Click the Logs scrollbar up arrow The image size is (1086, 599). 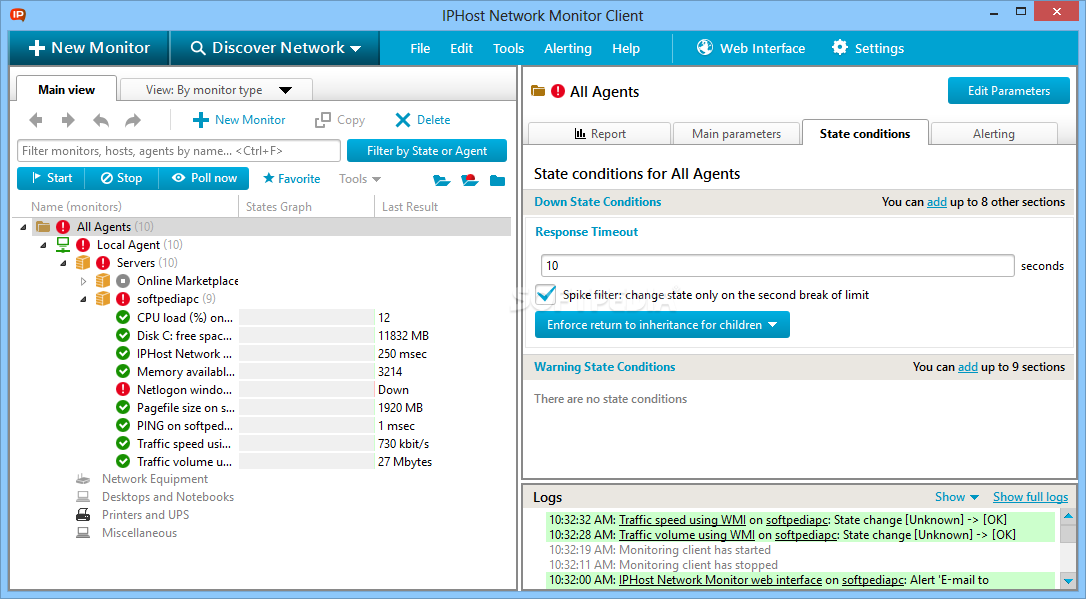(1068, 516)
